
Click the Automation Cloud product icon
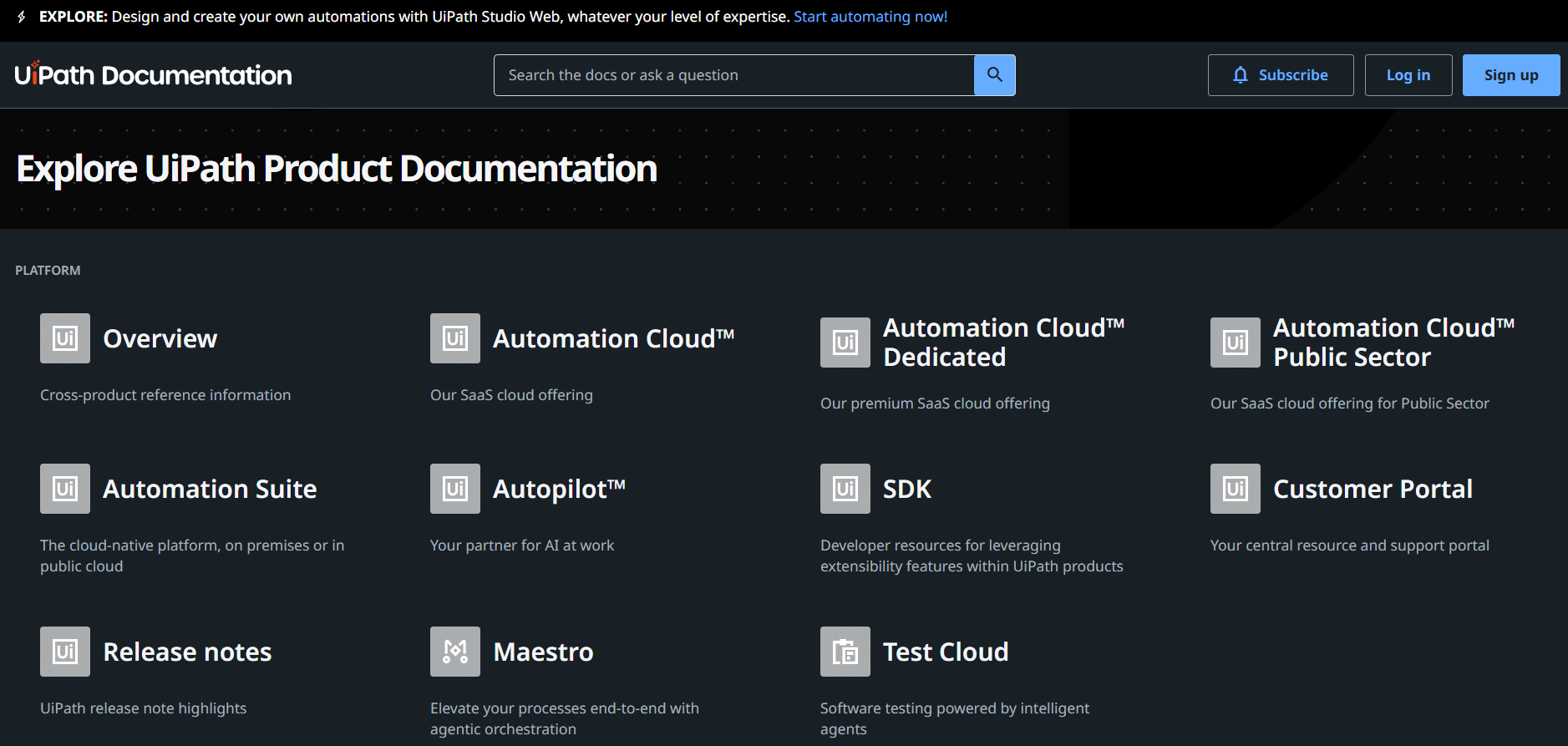tap(455, 338)
